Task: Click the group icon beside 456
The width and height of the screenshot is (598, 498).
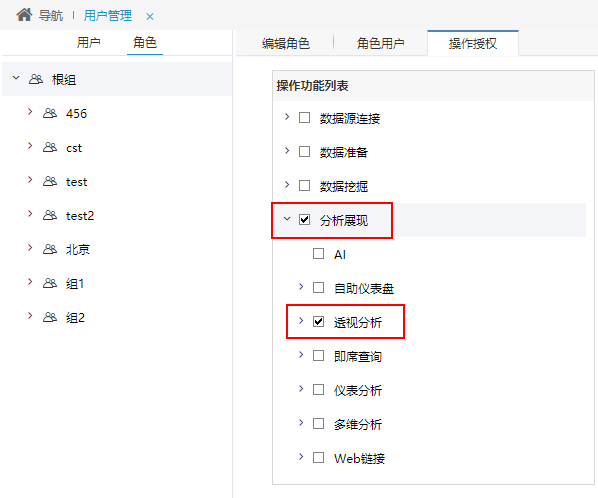Action: coord(50,113)
